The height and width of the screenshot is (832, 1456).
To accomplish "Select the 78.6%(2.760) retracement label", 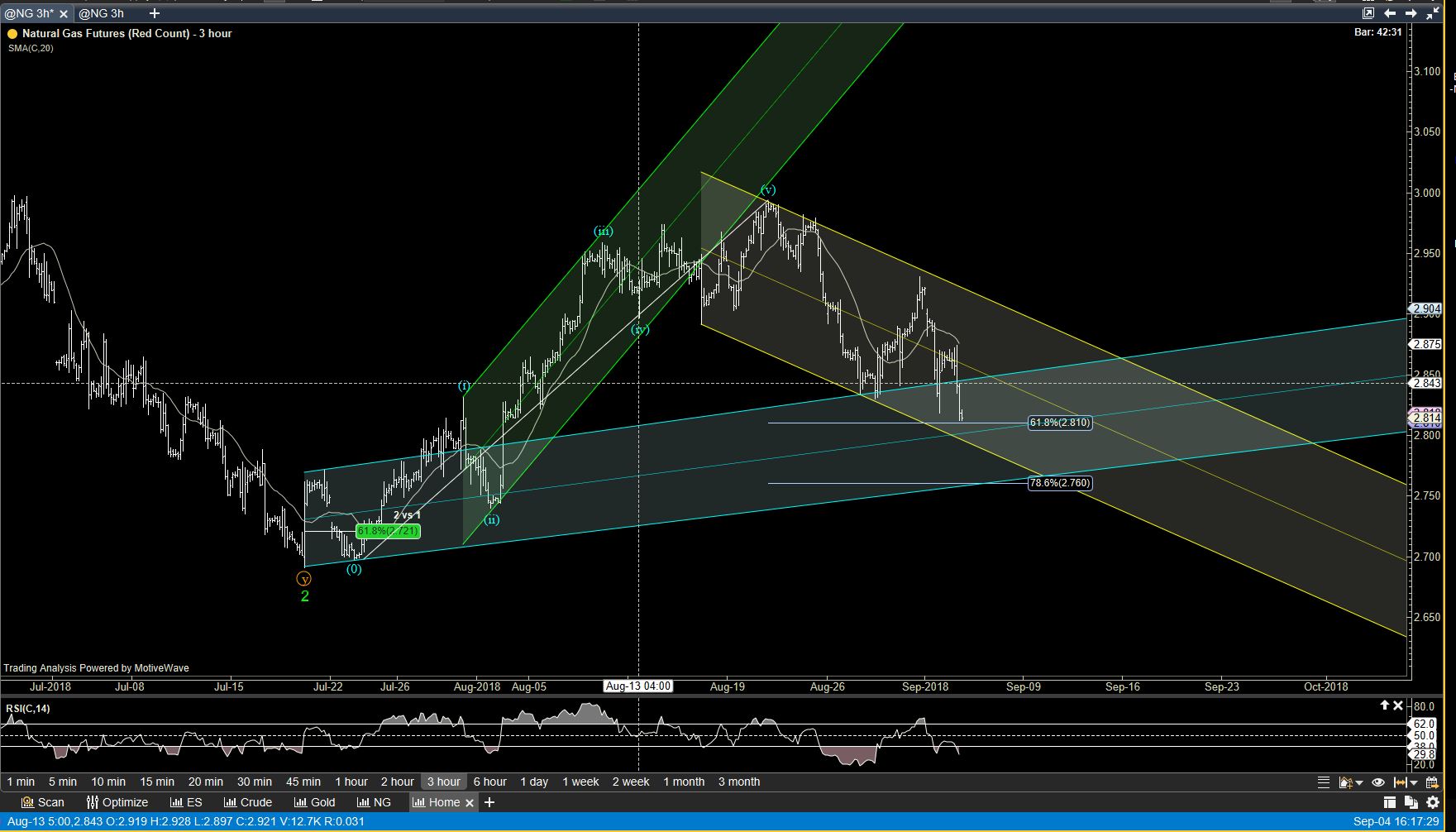I will pyautogui.click(x=1060, y=483).
